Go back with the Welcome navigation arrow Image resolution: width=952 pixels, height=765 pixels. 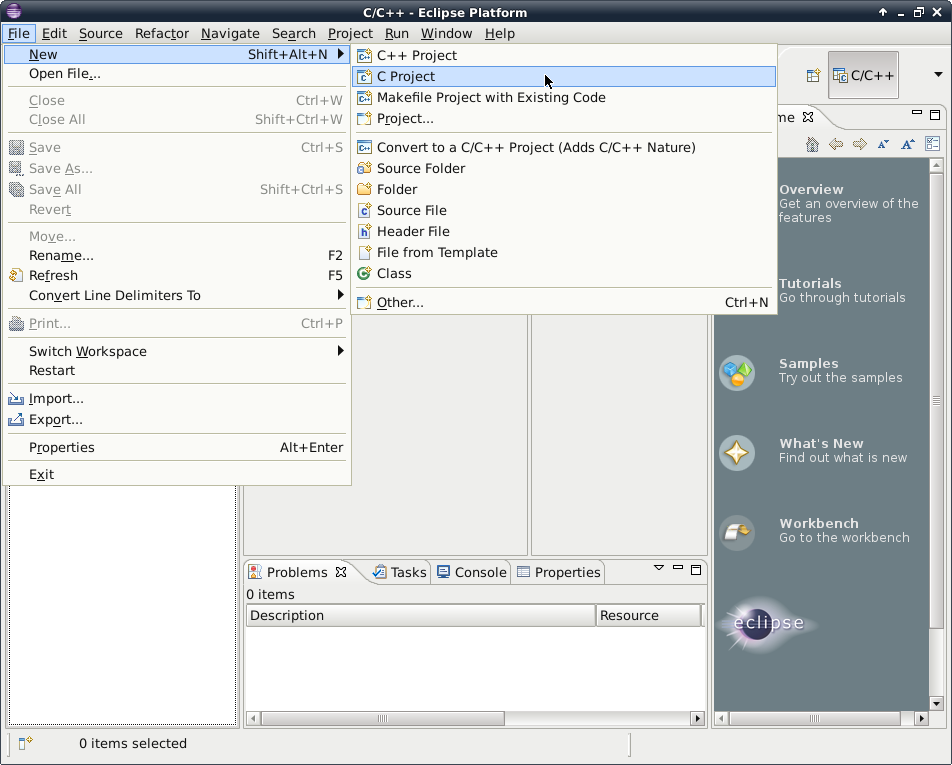point(836,144)
